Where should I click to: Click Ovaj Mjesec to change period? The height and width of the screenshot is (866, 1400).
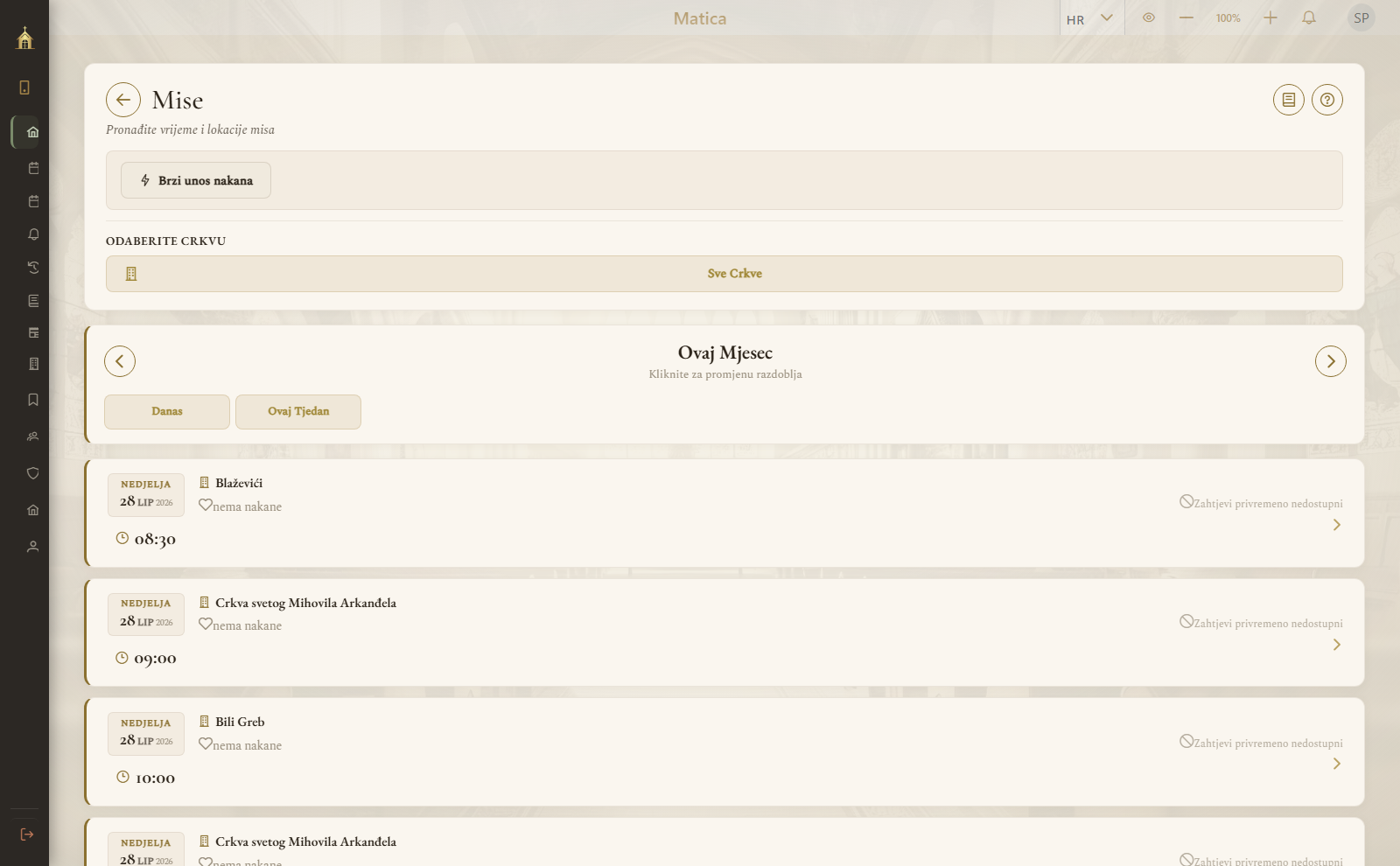pyautogui.click(x=725, y=353)
